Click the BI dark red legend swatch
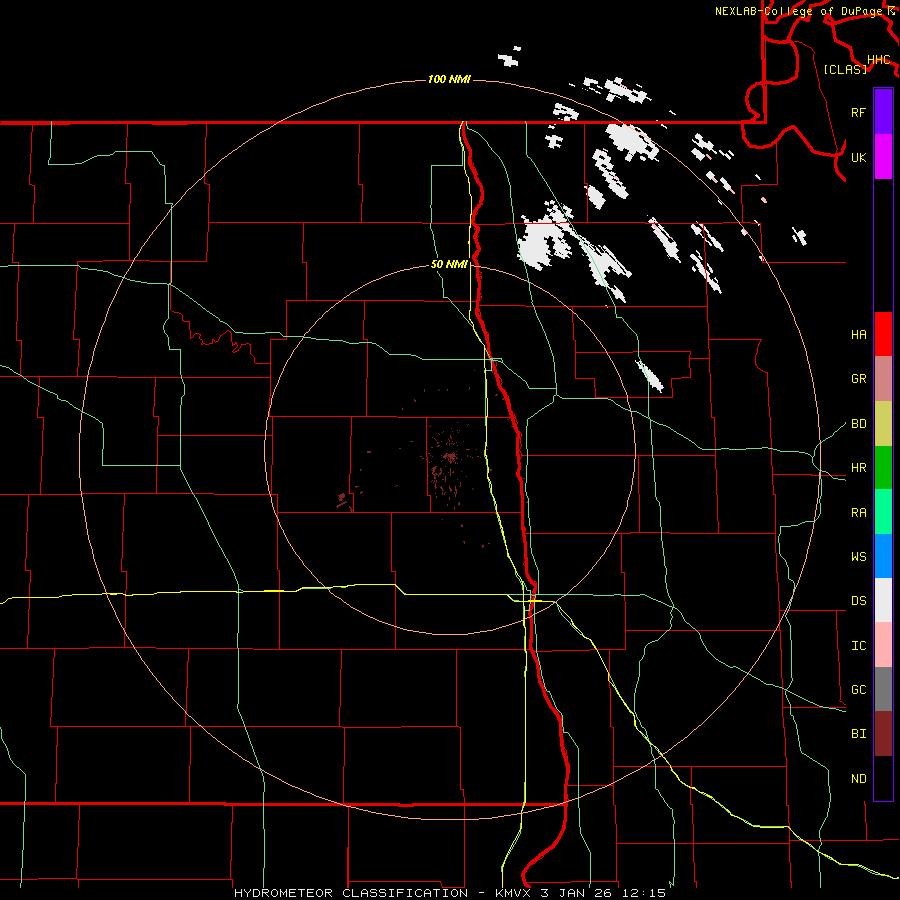Viewport: 900px width, 900px height. (x=883, y=734)
